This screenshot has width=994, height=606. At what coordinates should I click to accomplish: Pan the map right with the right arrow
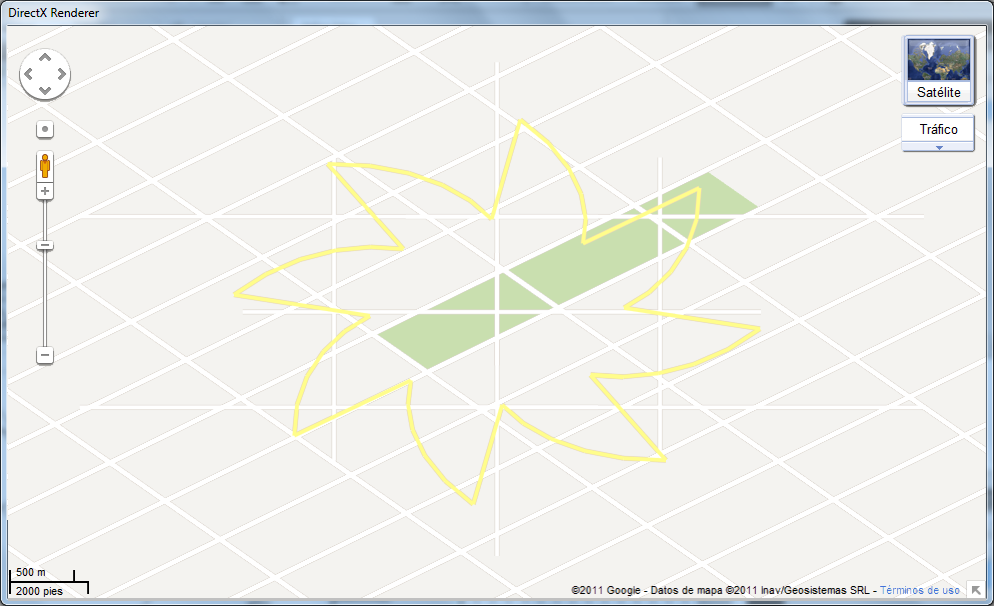click(x=61, y=75)
